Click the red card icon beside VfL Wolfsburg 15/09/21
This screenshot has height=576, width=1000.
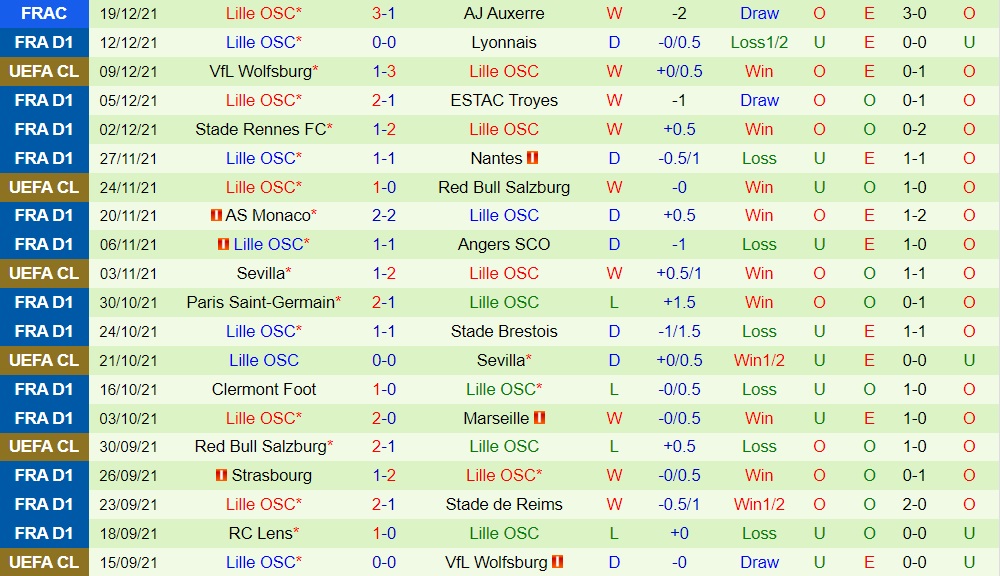click(557, 561)
